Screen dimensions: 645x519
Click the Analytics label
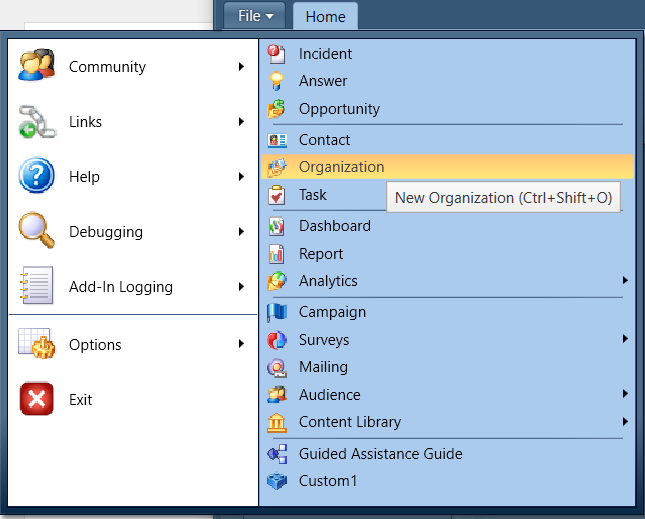[x=328, y=281]
